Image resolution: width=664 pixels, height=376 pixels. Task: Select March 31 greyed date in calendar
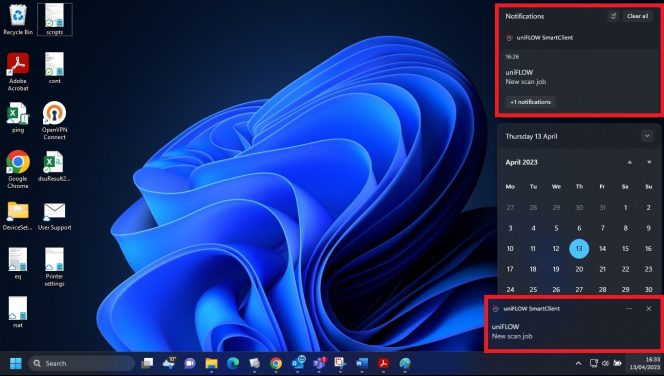(602, 207)
